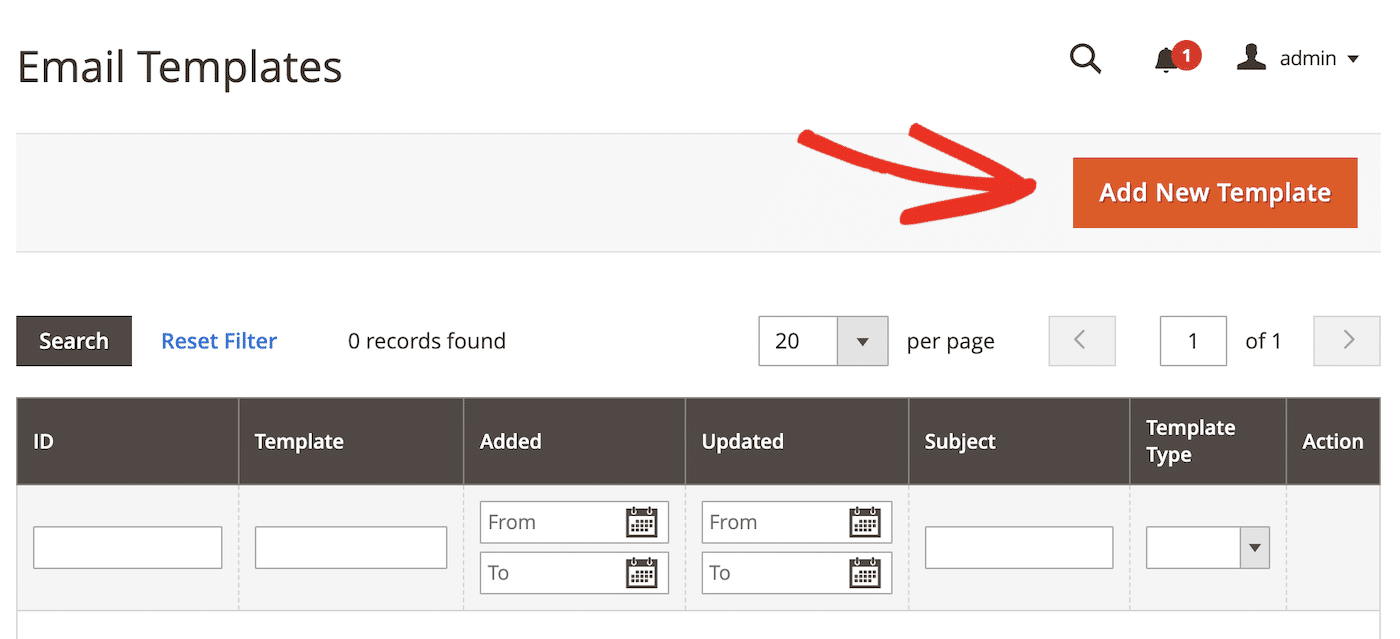
Task: Click the Reset Filter link
Action: tap(219, 341)
